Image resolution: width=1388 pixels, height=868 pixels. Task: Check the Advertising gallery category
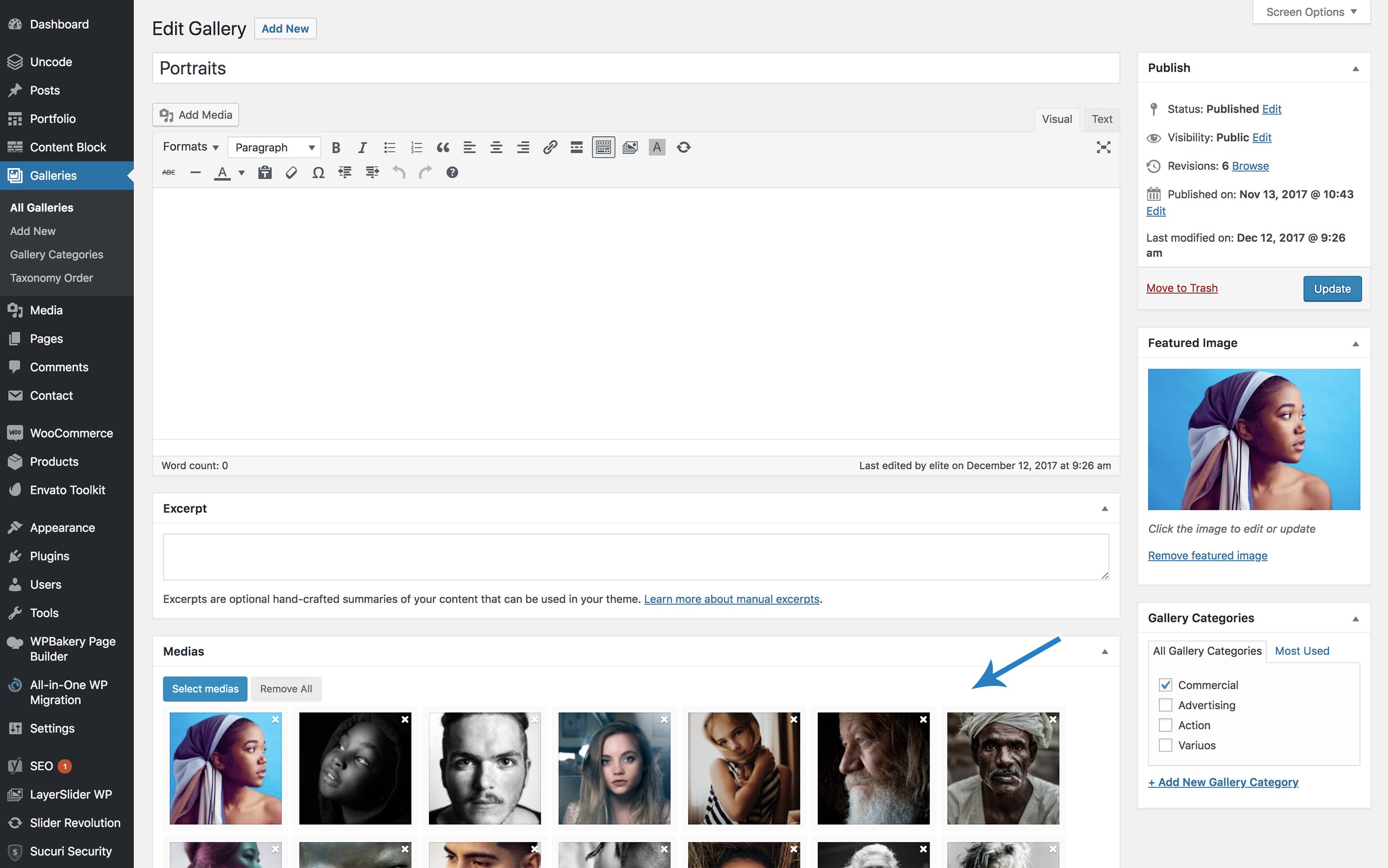[1165, 705]
